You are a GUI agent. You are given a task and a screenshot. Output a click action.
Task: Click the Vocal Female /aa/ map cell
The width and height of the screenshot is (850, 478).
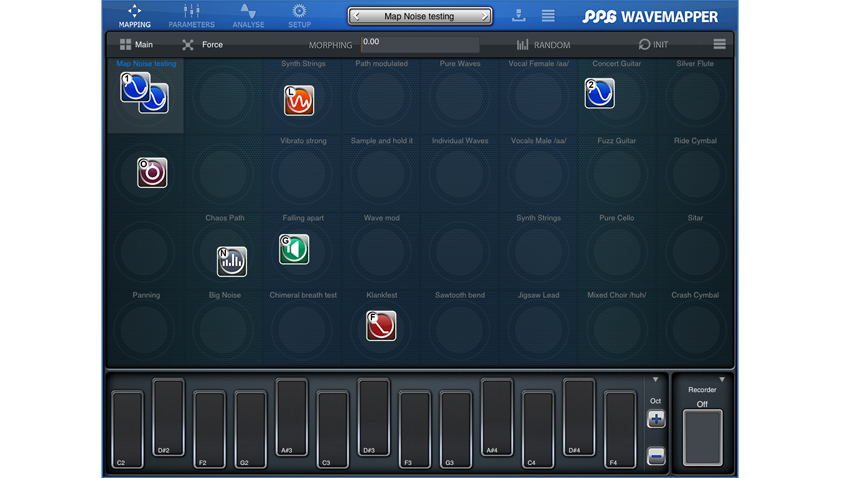538,95
